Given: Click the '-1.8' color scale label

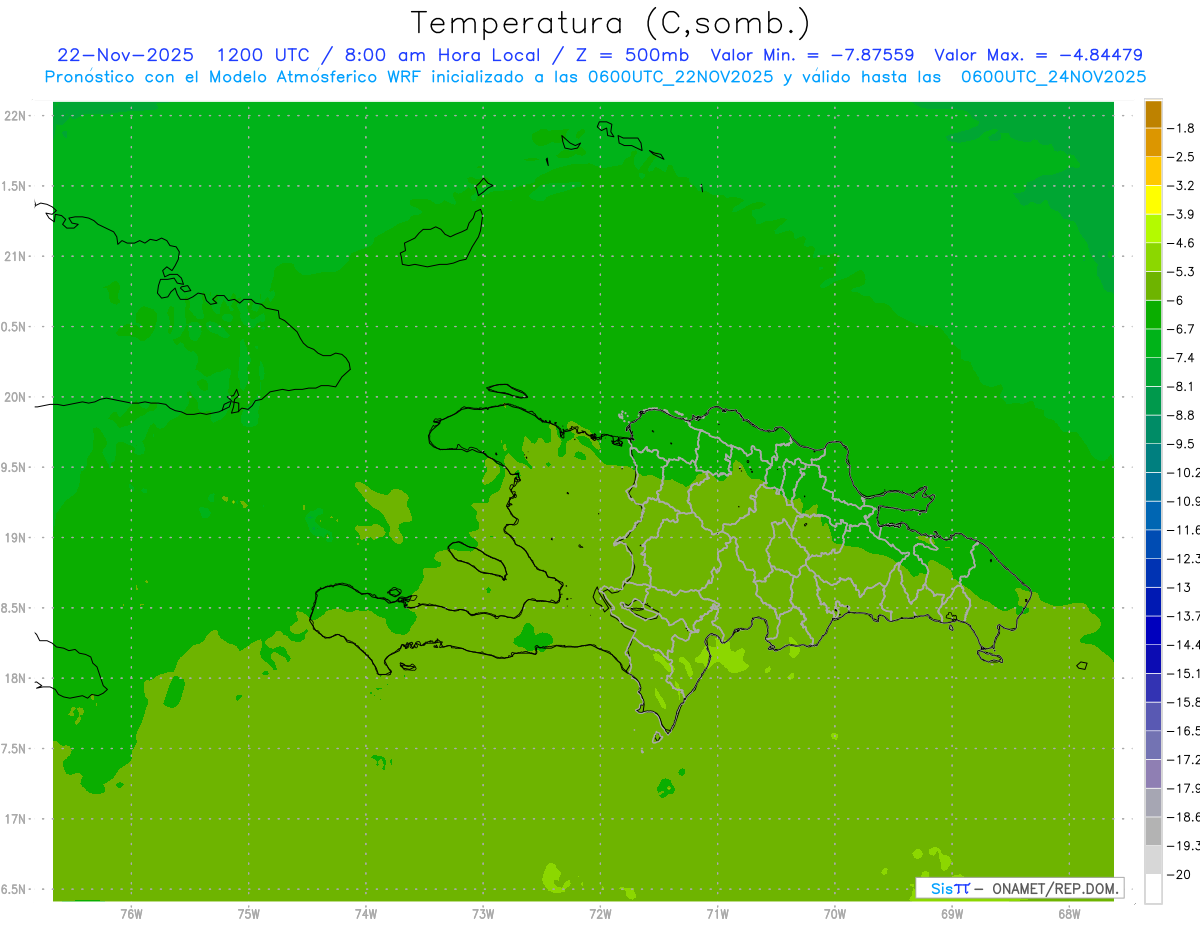Looking at the screenshot, I should (x=1182, y=128).
